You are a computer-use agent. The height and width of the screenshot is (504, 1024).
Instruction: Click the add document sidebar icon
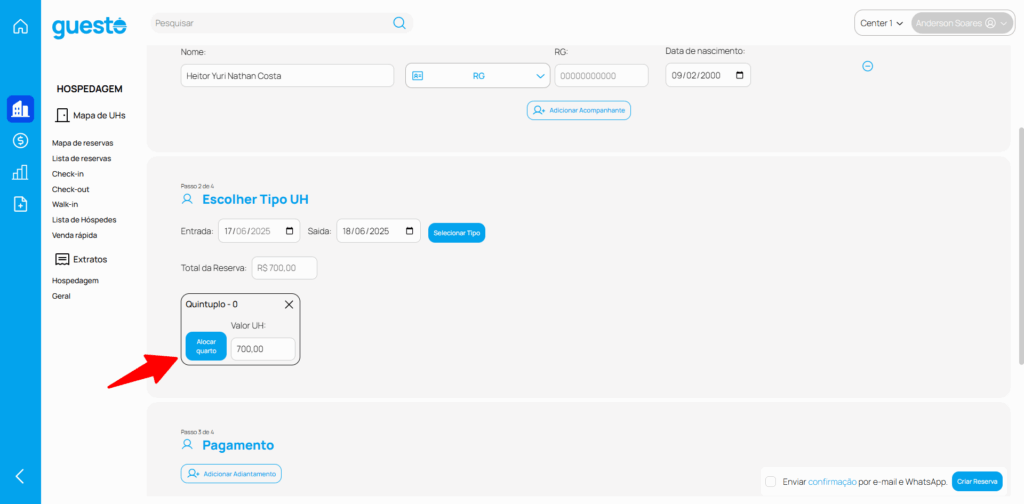pyautogui.click(x=20, y=204)
